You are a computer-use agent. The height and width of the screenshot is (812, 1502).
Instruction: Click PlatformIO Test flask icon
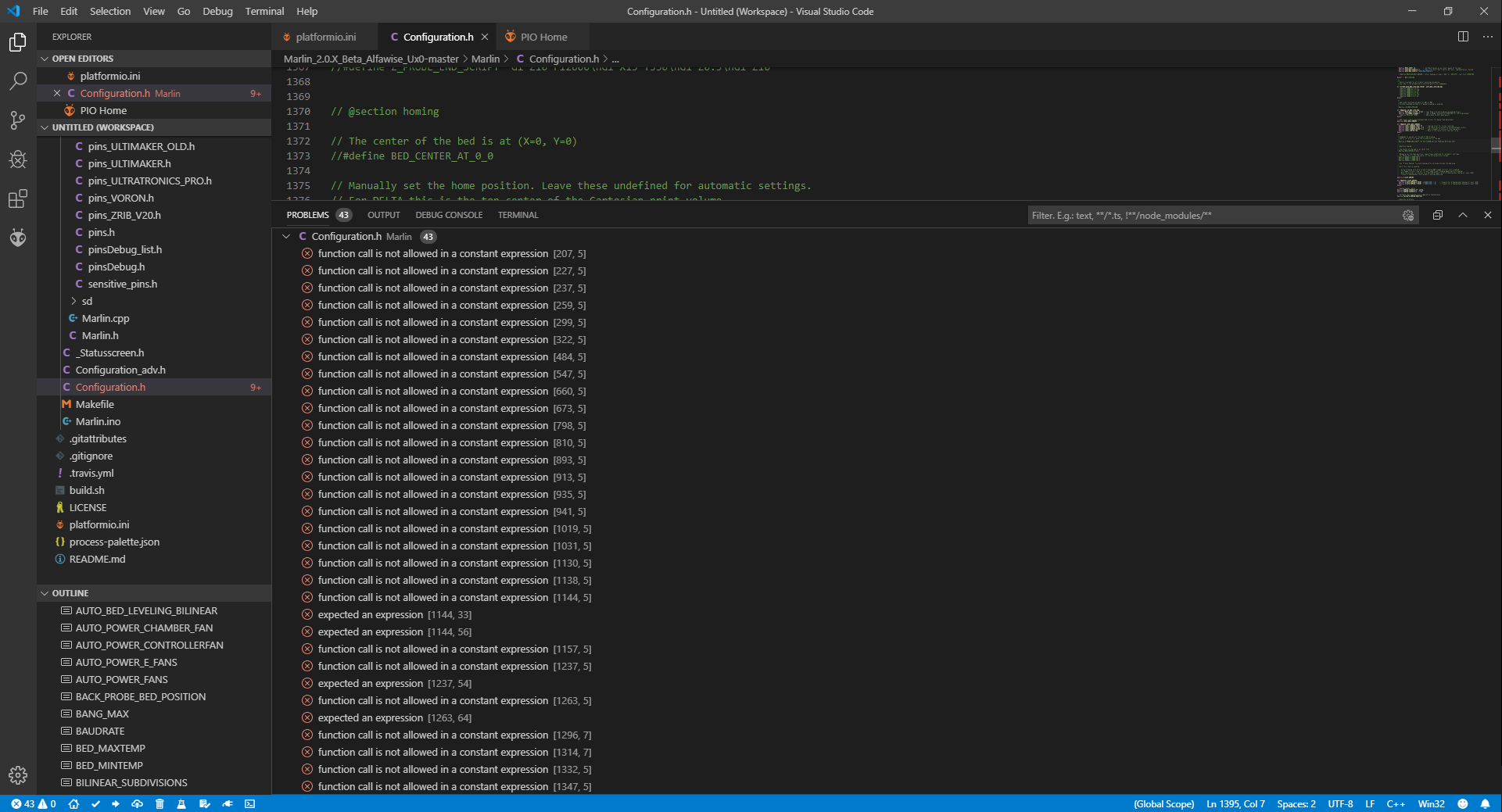pyautogui.click(x=181, y=804)
